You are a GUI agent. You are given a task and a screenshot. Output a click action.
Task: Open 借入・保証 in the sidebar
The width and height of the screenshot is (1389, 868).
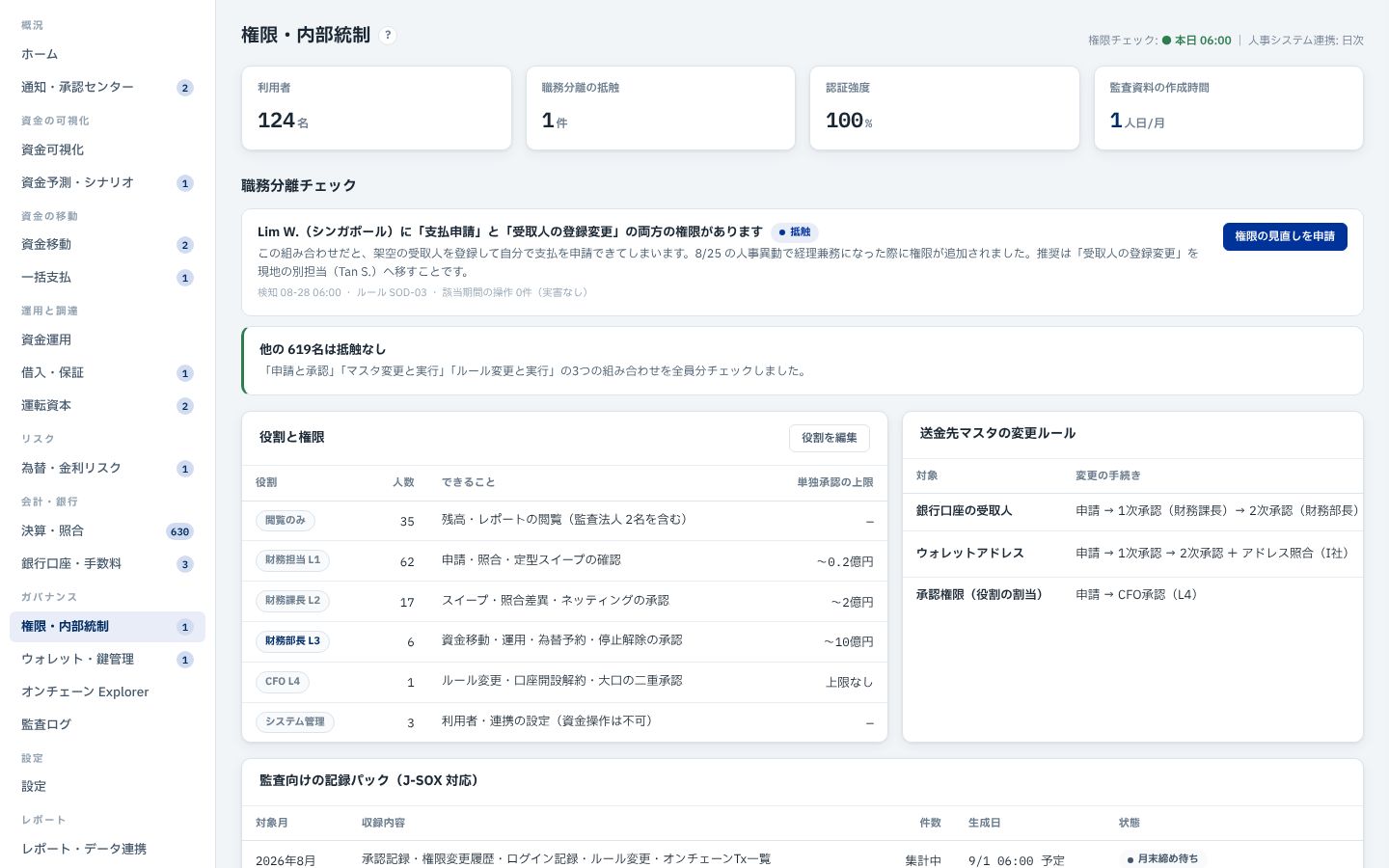click(107, 372)
